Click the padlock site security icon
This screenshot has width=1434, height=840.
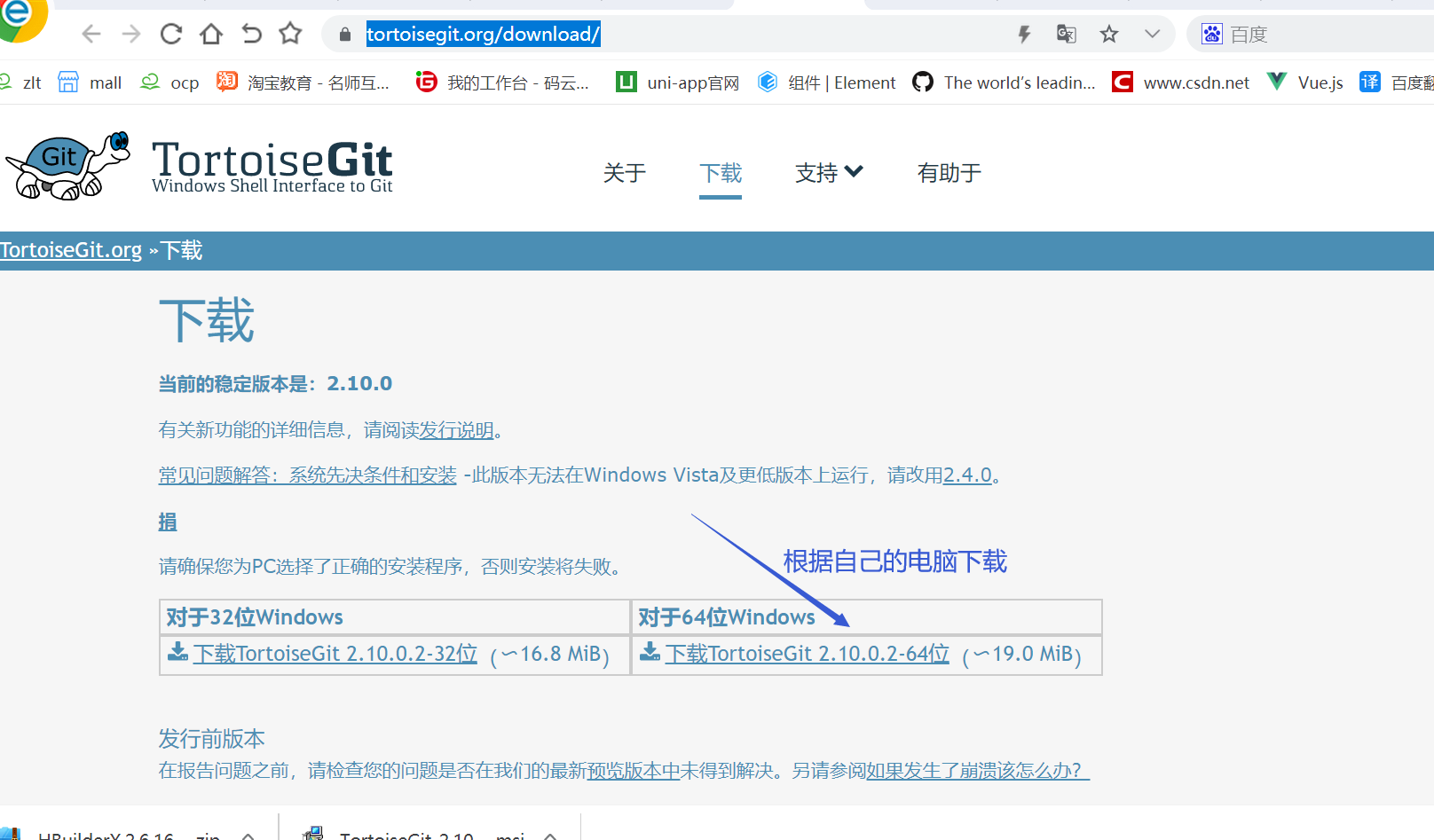[x=345, y=35]
